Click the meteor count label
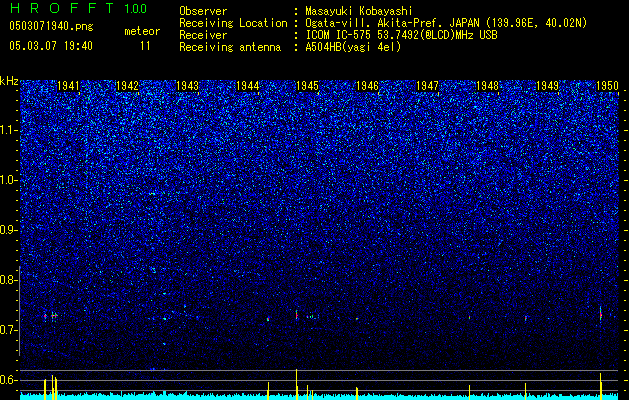 tap(142, 31)
